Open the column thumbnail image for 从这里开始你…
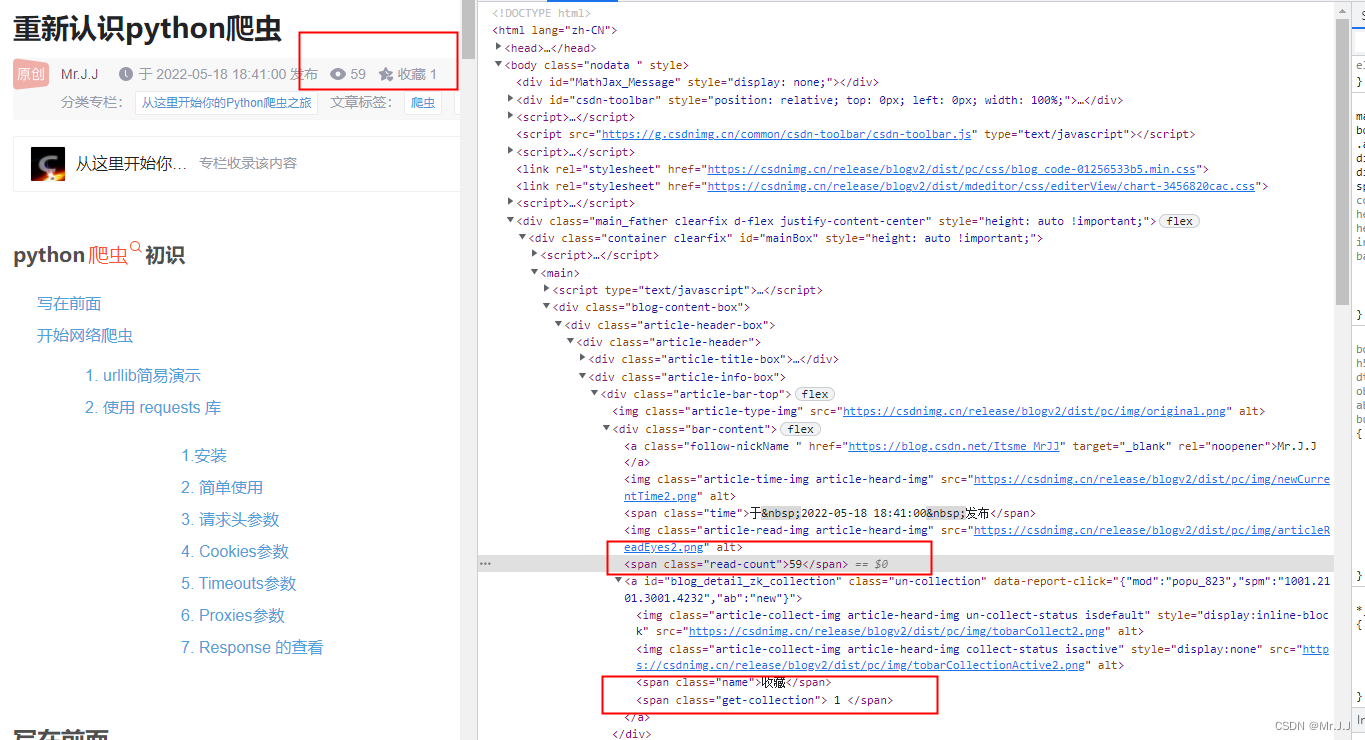Screen dimensions: 1365x740 coord(48,163)
